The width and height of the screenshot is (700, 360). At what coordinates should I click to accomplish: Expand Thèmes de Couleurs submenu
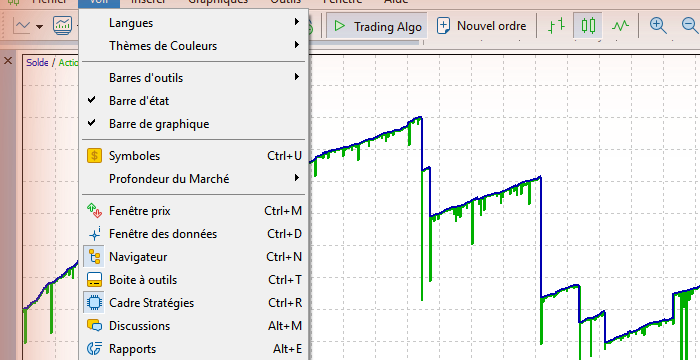coord(193,46)
